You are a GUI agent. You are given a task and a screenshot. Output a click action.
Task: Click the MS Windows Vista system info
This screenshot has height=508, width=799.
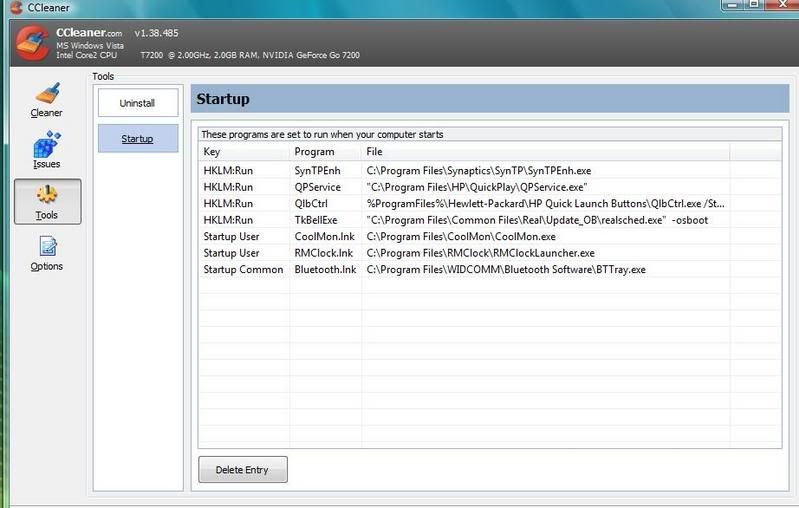90,45
